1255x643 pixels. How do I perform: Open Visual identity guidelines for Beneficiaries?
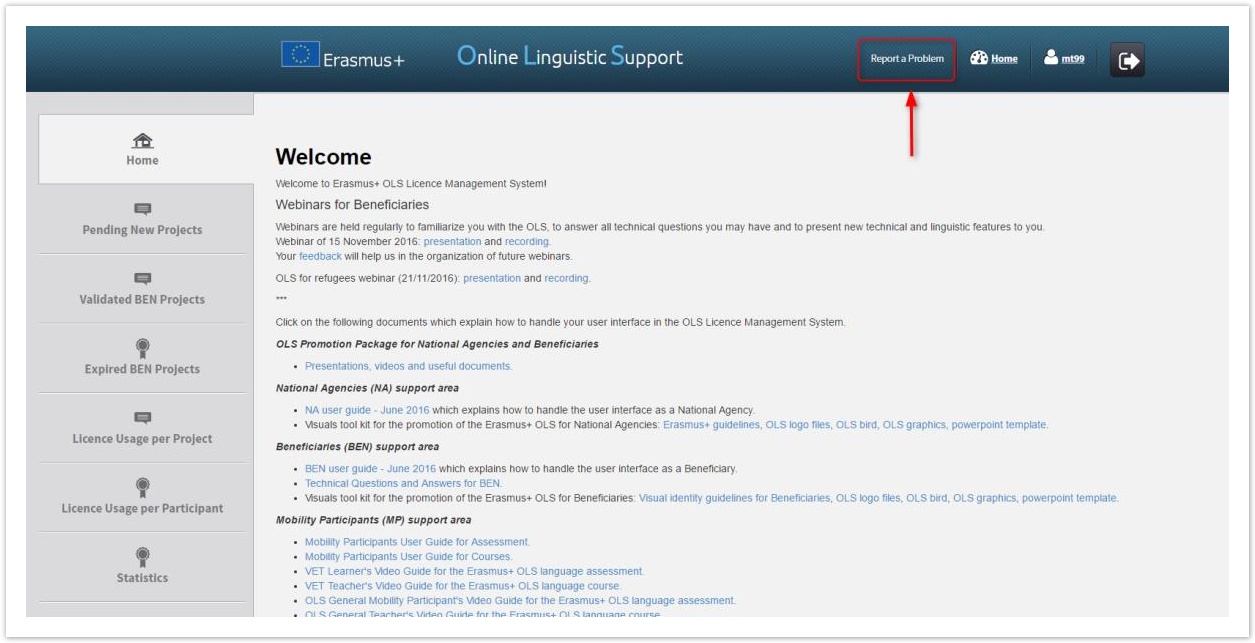pos(734,498)
